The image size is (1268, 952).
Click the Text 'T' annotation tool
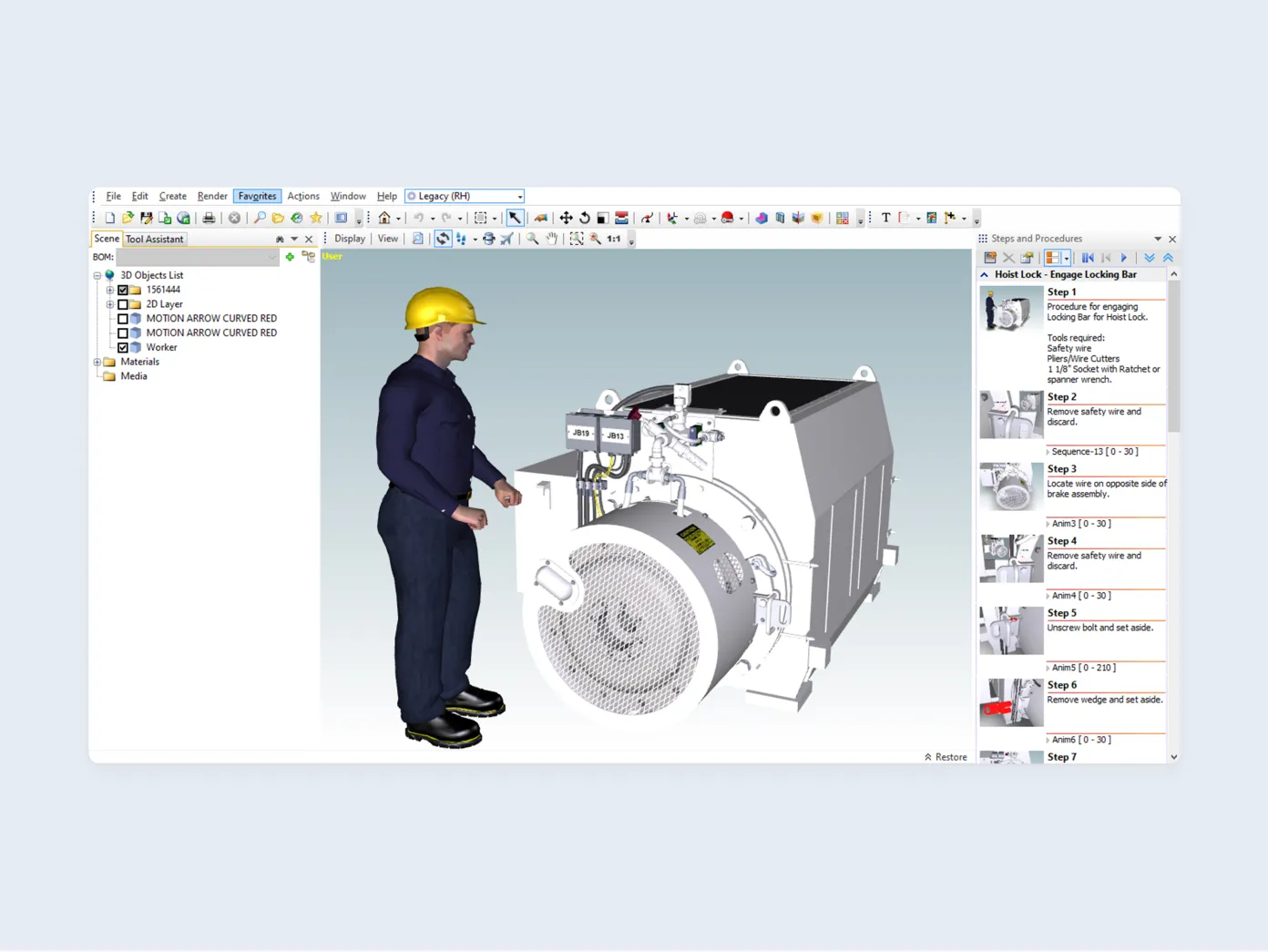click(x=885, y=218)
